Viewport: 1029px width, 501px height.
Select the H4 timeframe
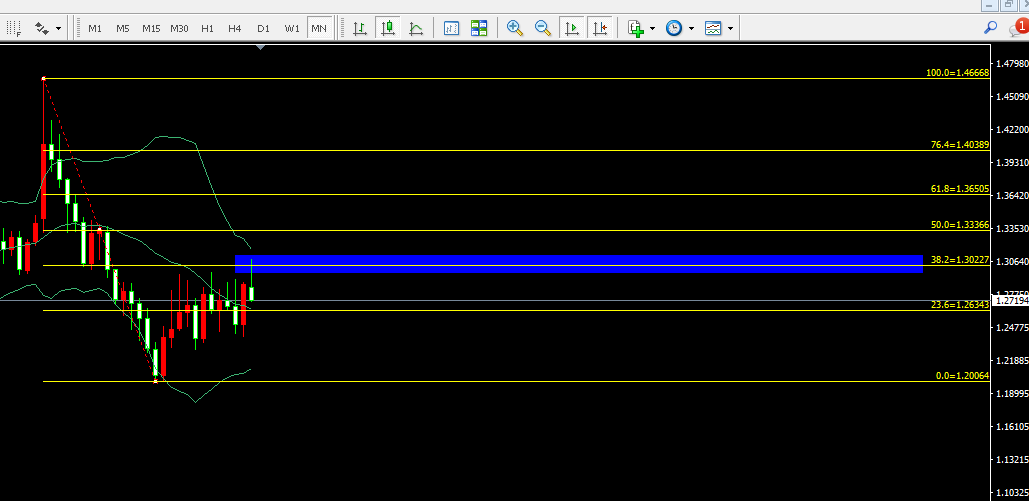(235, 28)
